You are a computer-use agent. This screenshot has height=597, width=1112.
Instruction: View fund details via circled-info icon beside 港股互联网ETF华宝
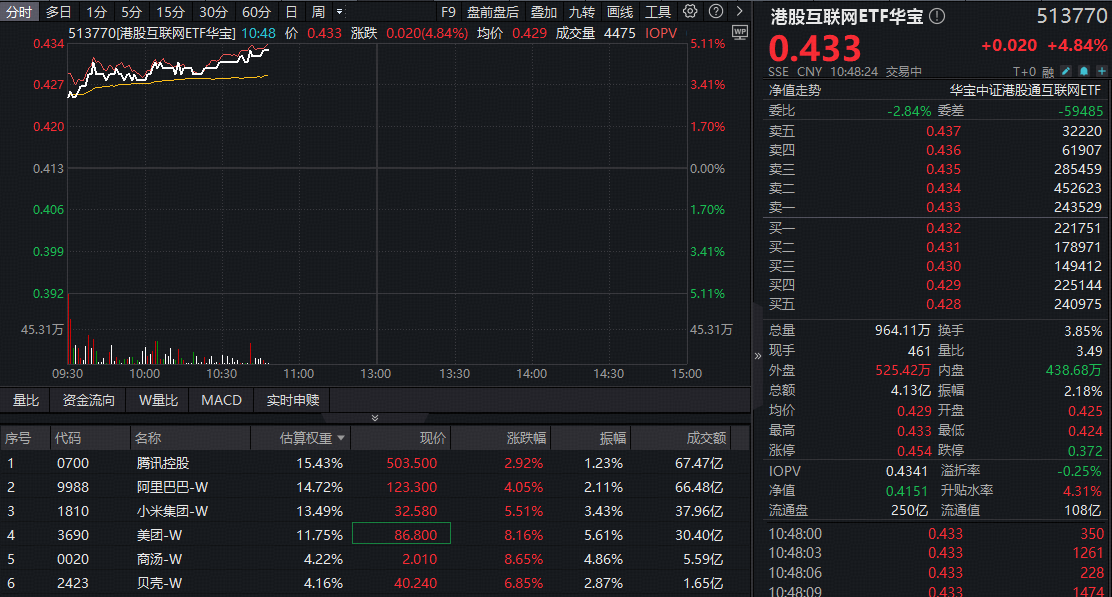tap(935, 16)
